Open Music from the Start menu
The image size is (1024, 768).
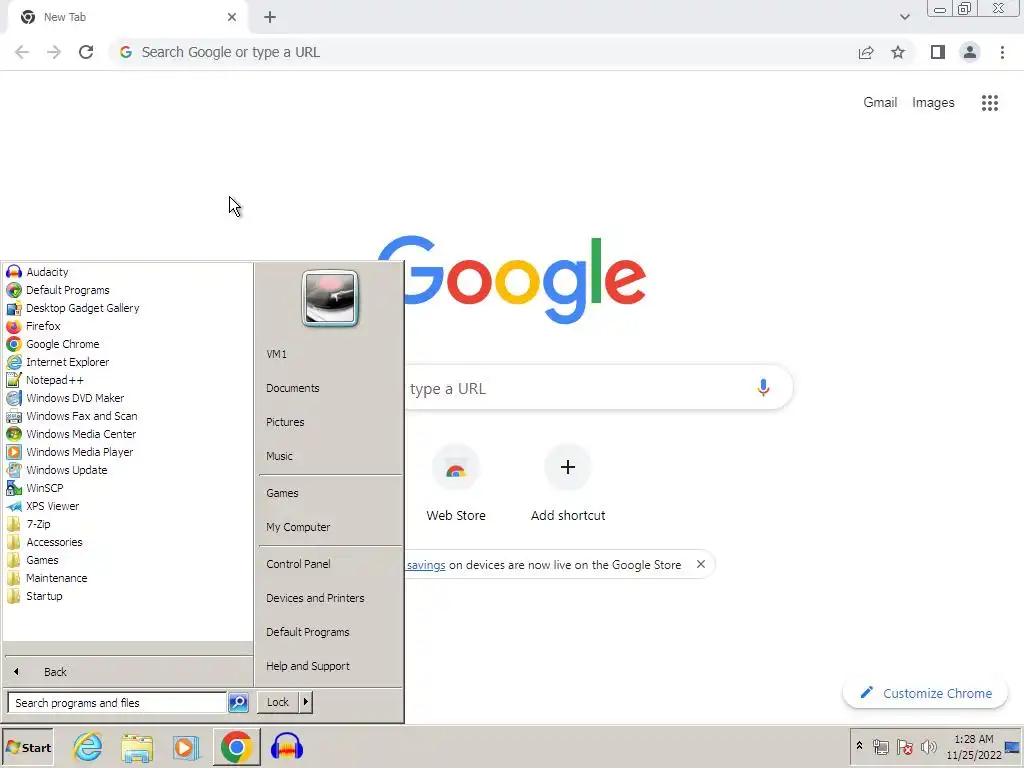pyautogui.click(x=280, y=456)
